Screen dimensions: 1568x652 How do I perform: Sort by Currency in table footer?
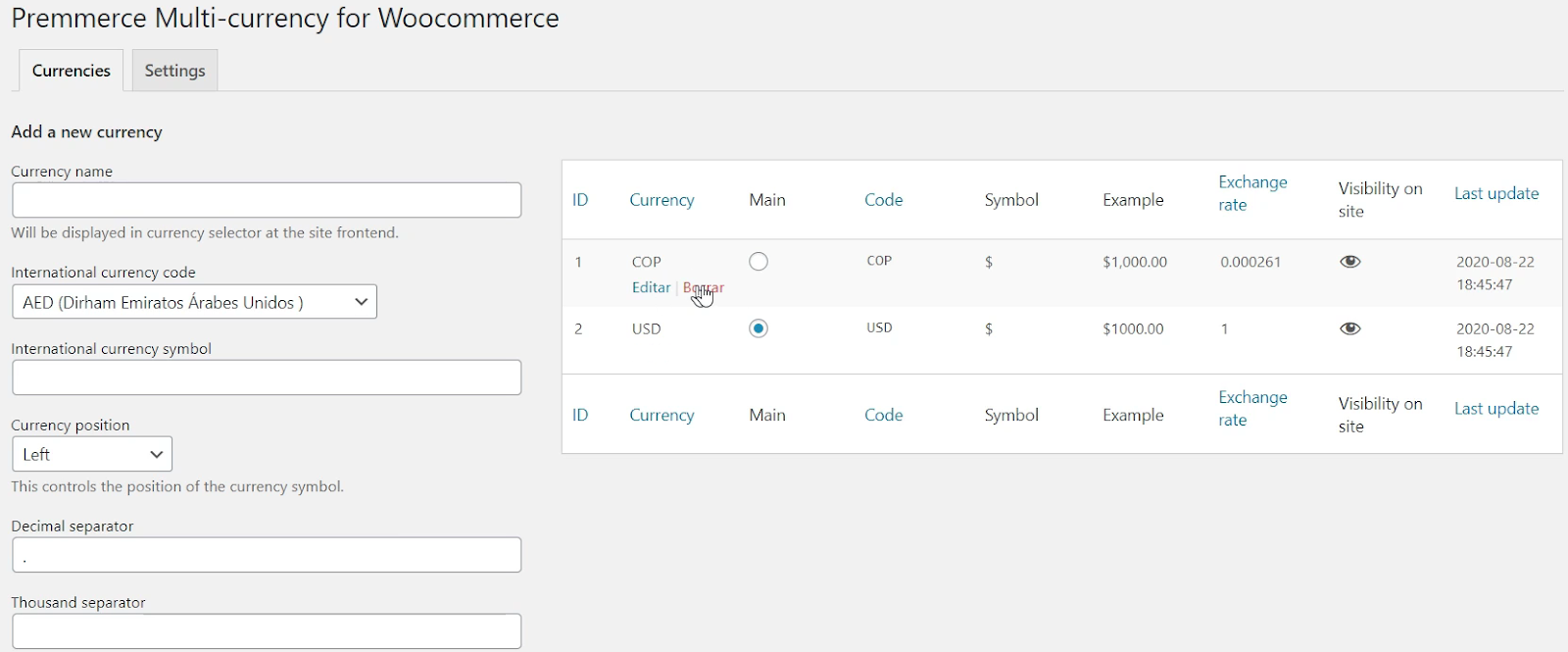pyautogui.click(x=661, y=415)
